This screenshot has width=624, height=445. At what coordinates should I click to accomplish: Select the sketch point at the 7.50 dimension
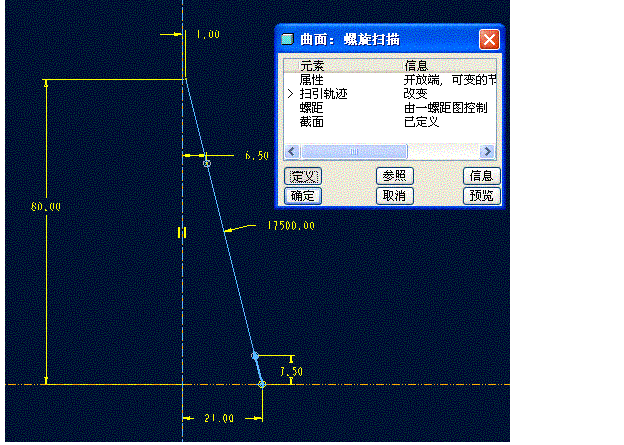[x=255, y=355]
